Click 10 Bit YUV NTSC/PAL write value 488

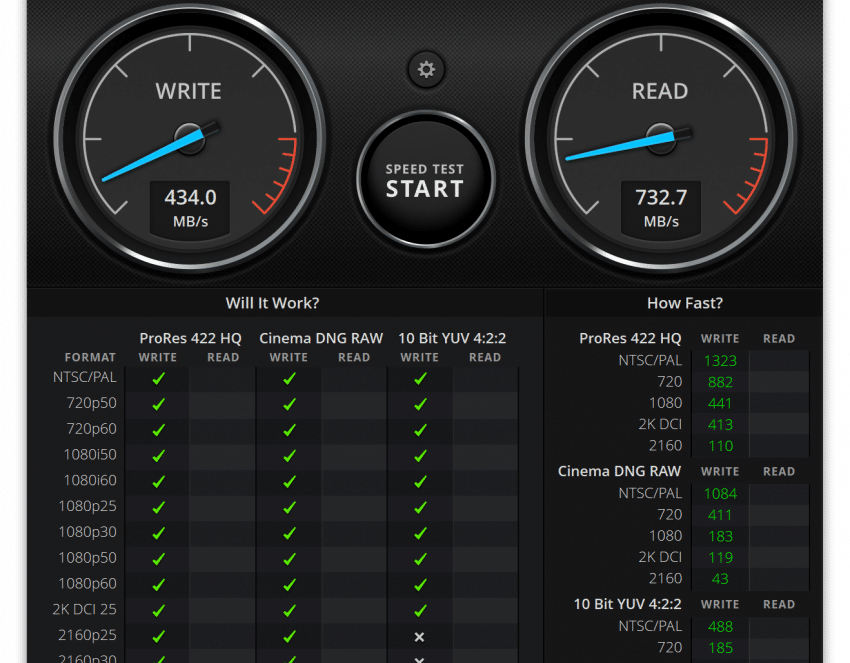720,627
